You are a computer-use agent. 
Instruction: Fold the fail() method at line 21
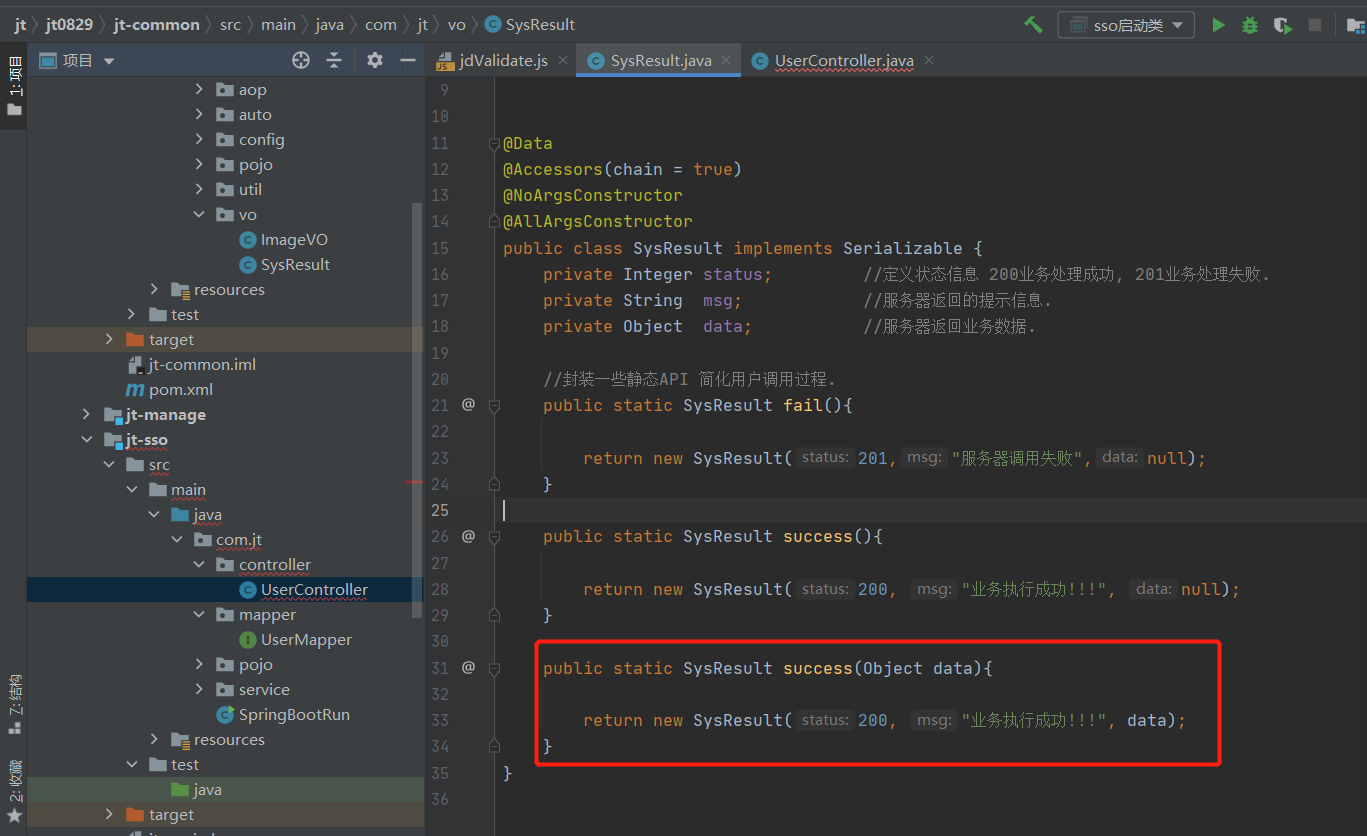[494, 405]
